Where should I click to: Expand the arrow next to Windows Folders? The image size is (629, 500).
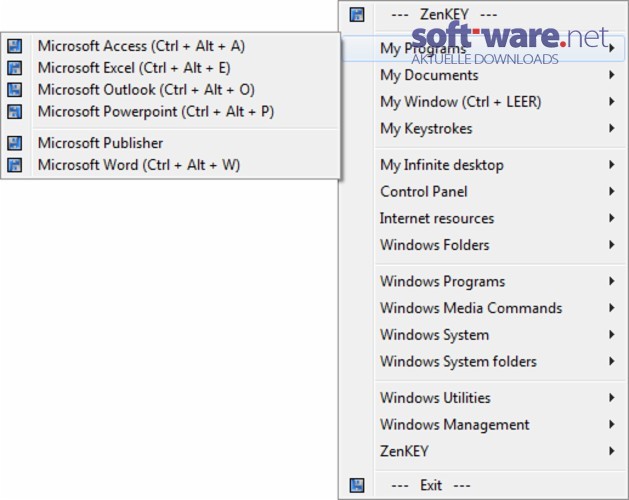[x=612, y=245]
